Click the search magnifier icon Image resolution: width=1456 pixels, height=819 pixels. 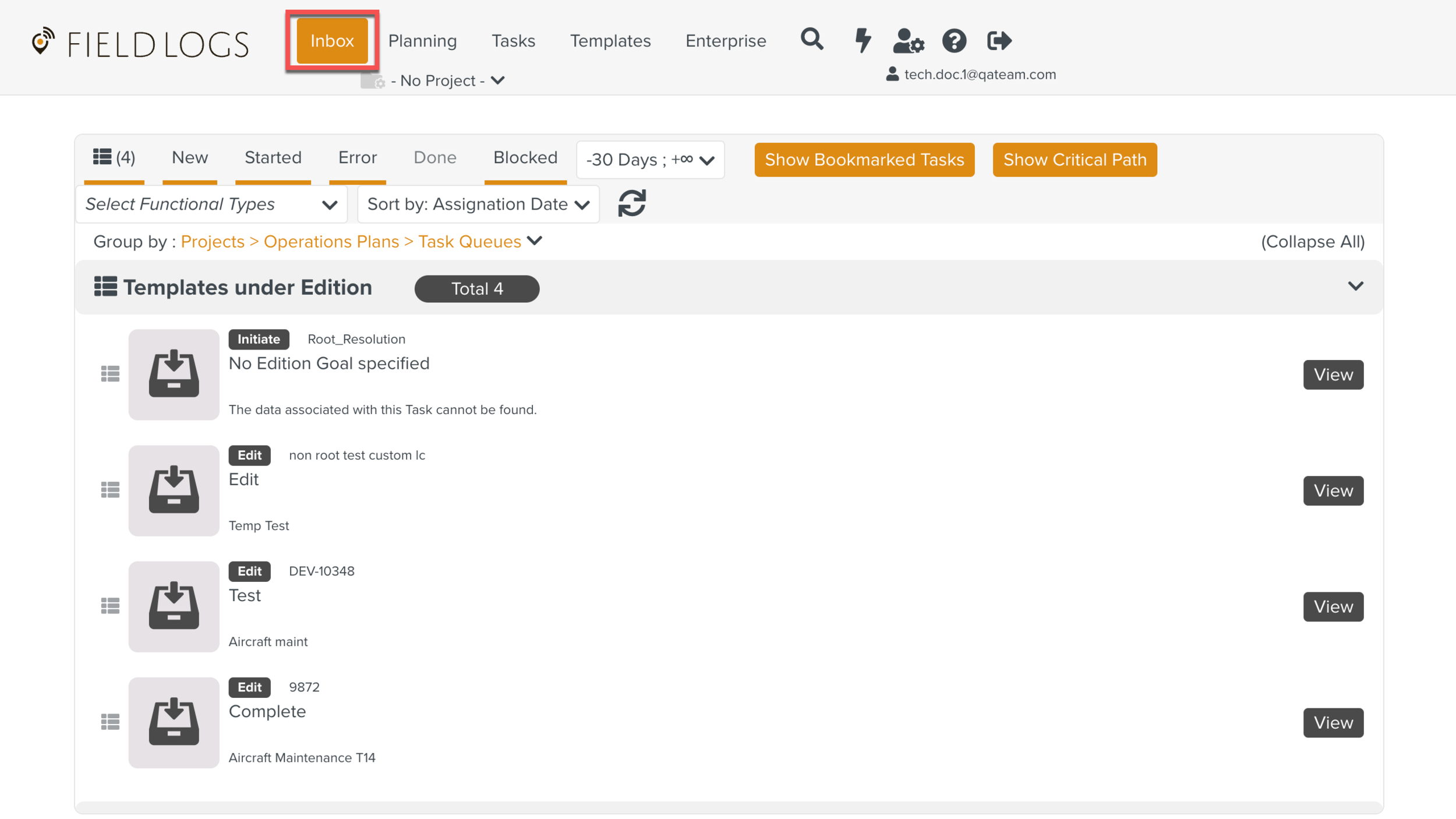pos(812,40)
